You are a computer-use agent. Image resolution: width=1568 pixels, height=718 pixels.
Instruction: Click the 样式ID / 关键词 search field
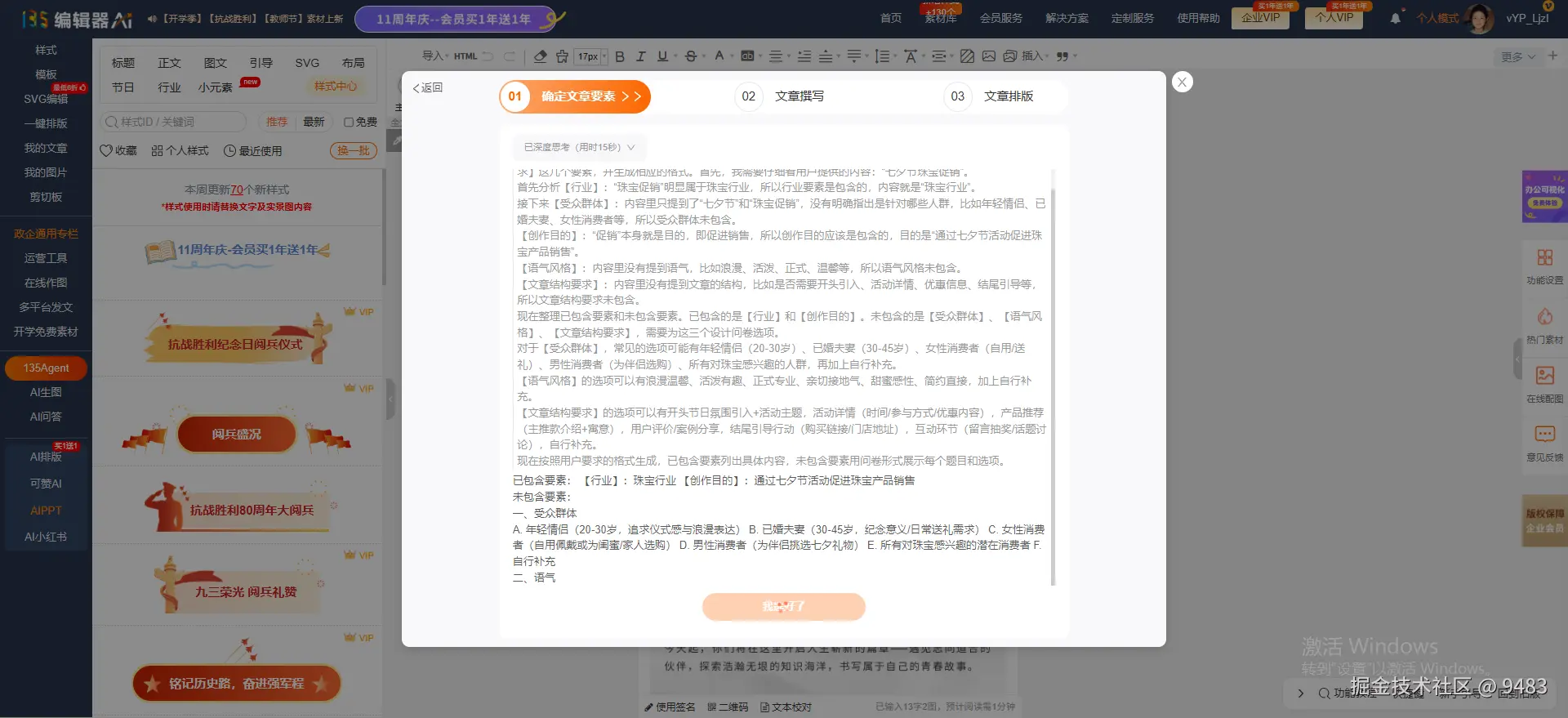[x=173, y=122]
